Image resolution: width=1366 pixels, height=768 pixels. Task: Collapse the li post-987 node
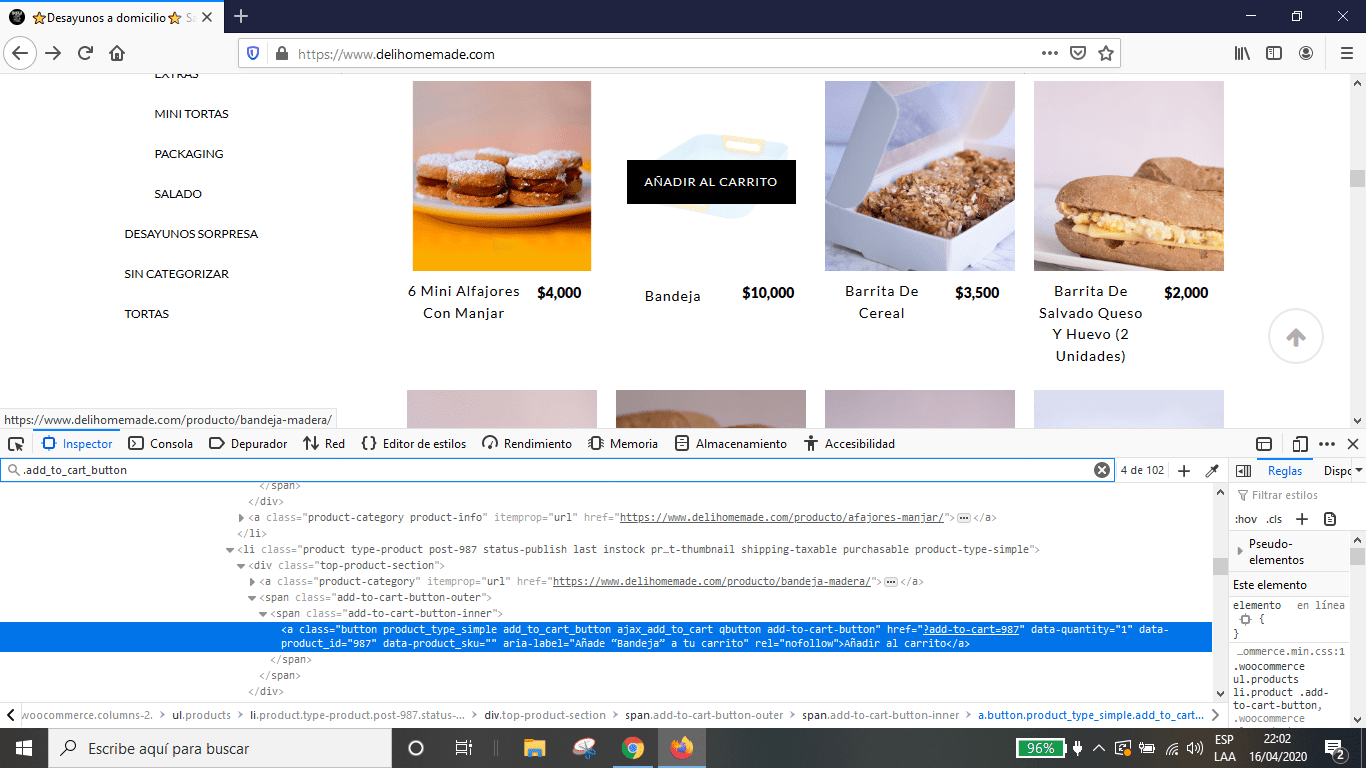click(230, 550)
